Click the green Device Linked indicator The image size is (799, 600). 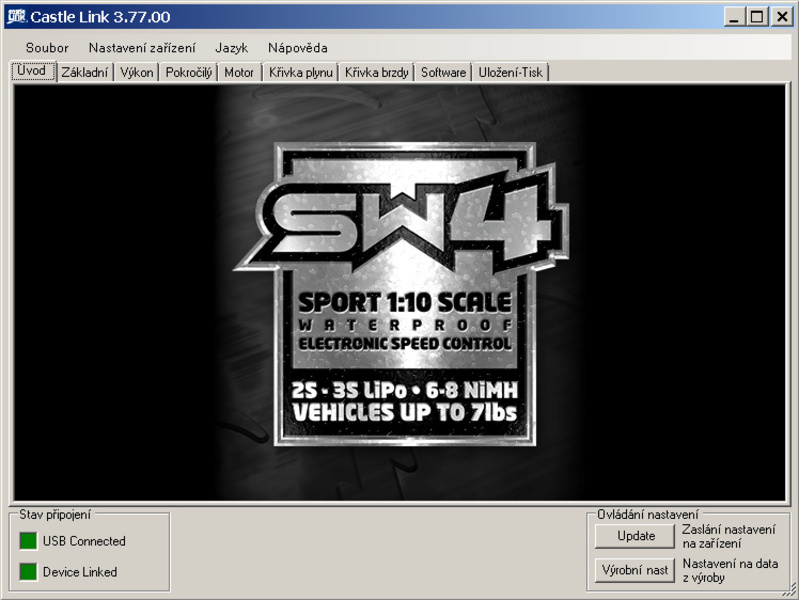(28, 572)
